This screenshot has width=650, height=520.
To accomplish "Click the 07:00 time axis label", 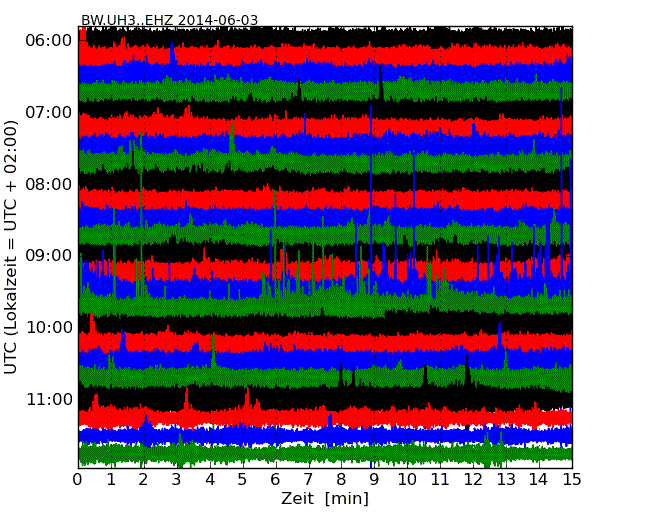I will (49, 112).
